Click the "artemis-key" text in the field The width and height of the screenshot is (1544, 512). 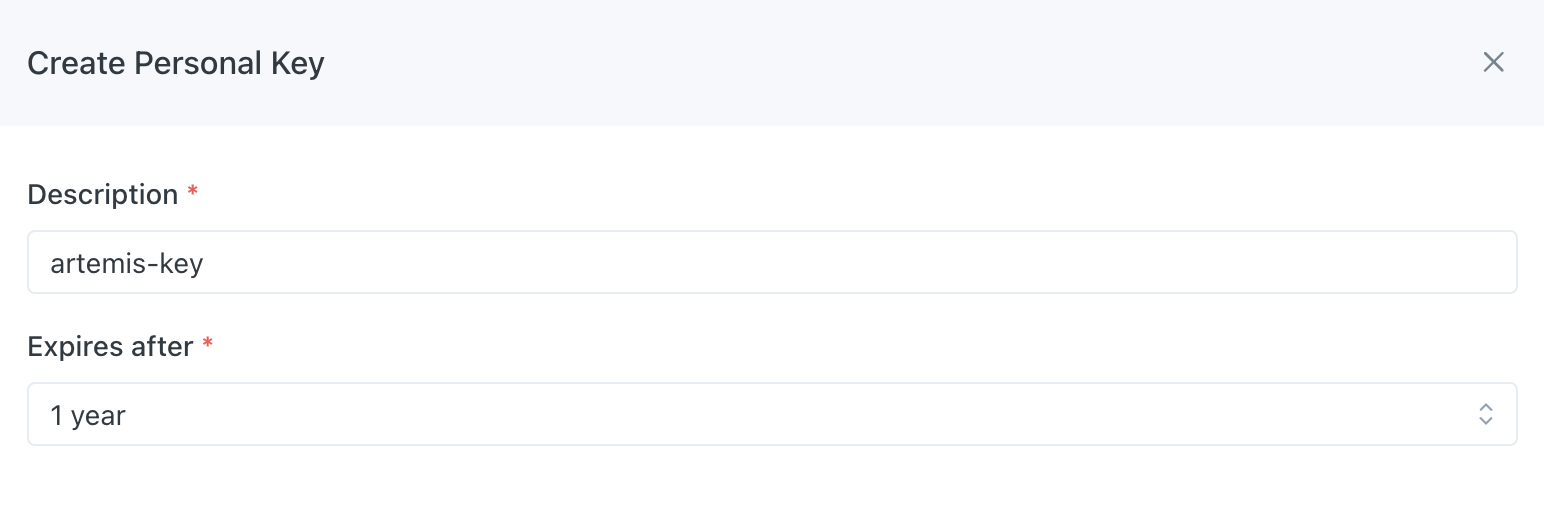tap(127, 263)
